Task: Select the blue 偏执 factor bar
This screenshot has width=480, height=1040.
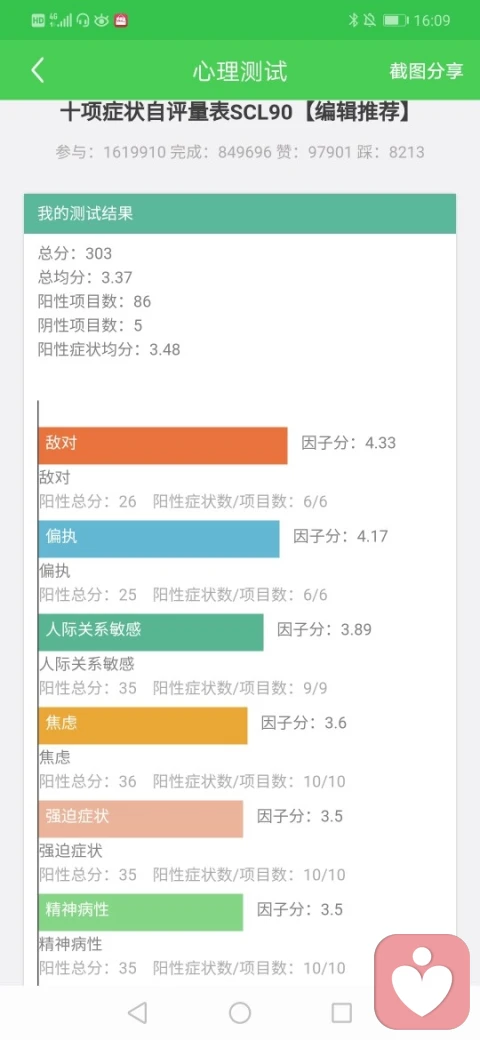Action: 159,539
